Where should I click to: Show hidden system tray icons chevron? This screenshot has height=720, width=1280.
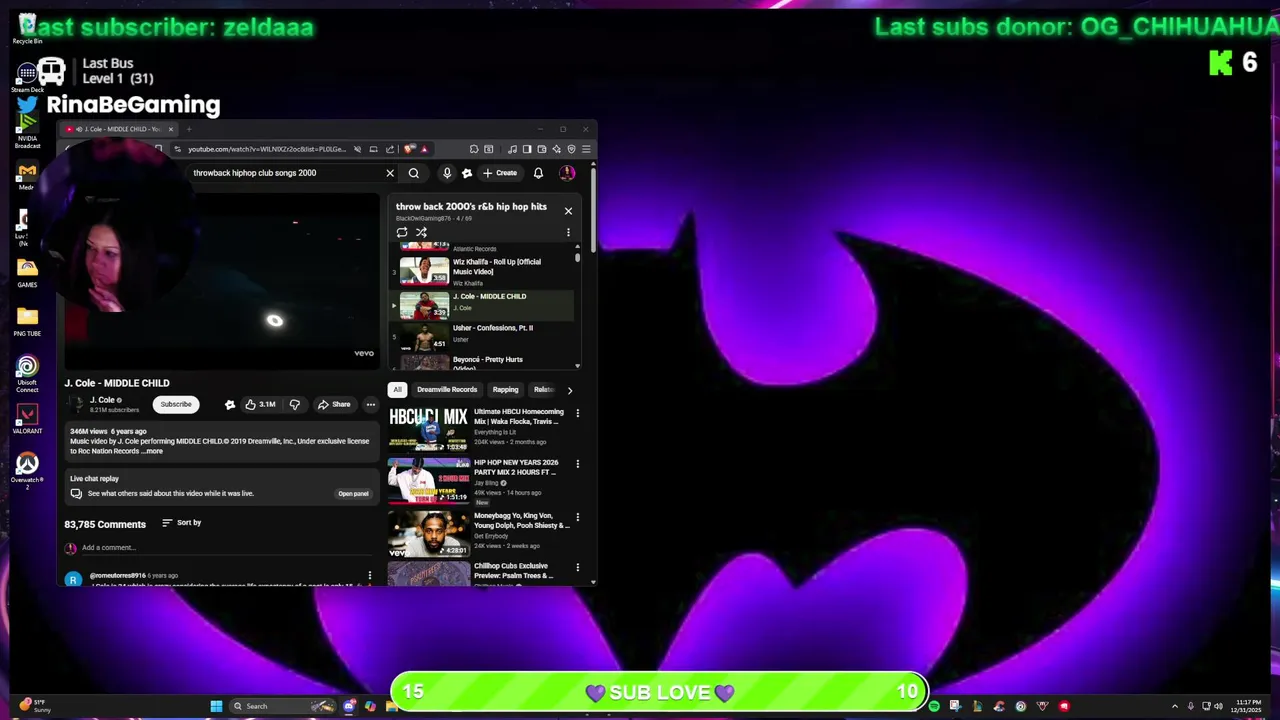[x=1175, y=706]
